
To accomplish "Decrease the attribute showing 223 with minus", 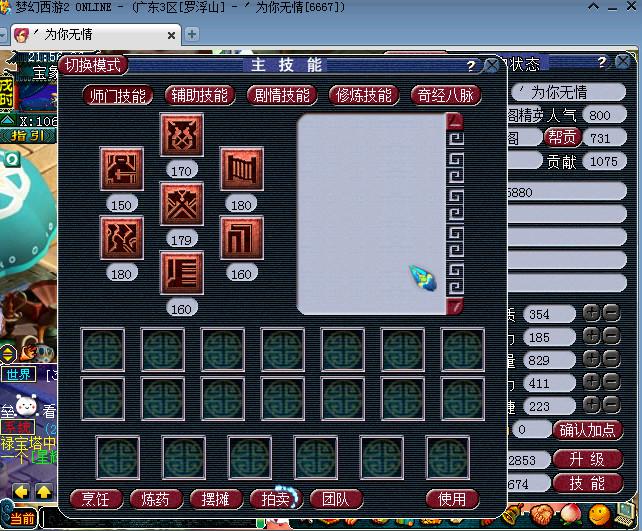I will pos(612,404).
